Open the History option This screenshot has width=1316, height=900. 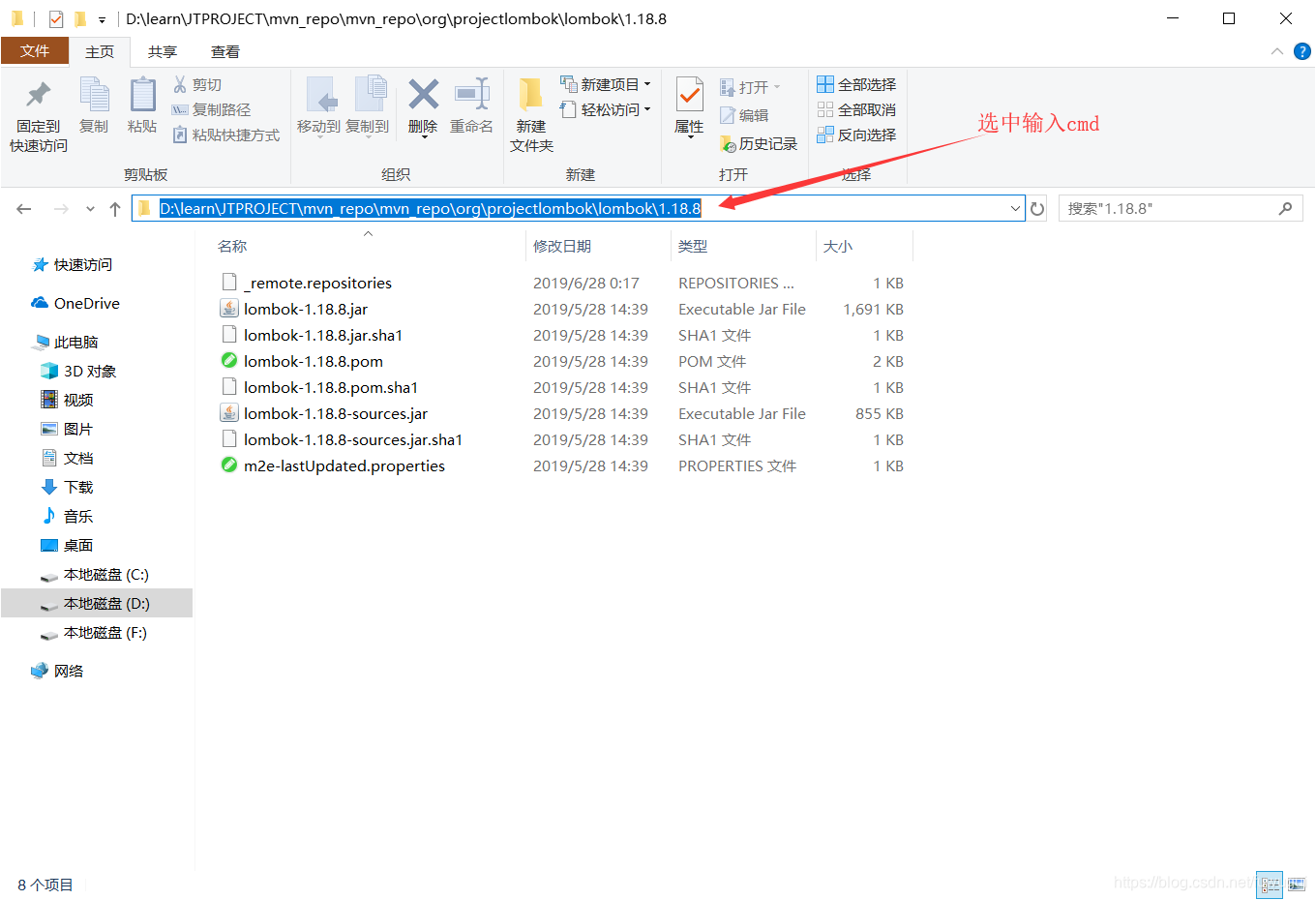click(x=759, y=144)
